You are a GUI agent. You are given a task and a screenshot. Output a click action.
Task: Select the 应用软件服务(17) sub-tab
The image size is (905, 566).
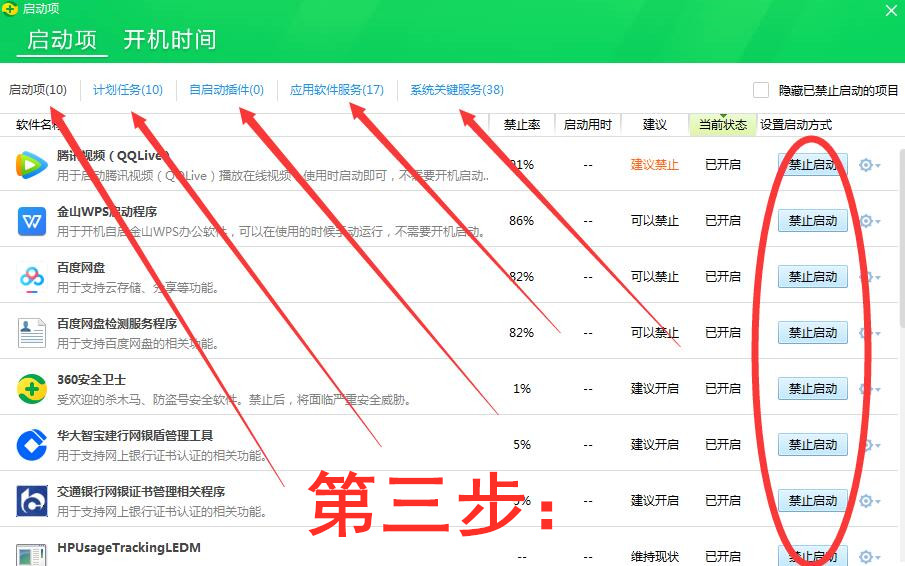tap(337, 90)
